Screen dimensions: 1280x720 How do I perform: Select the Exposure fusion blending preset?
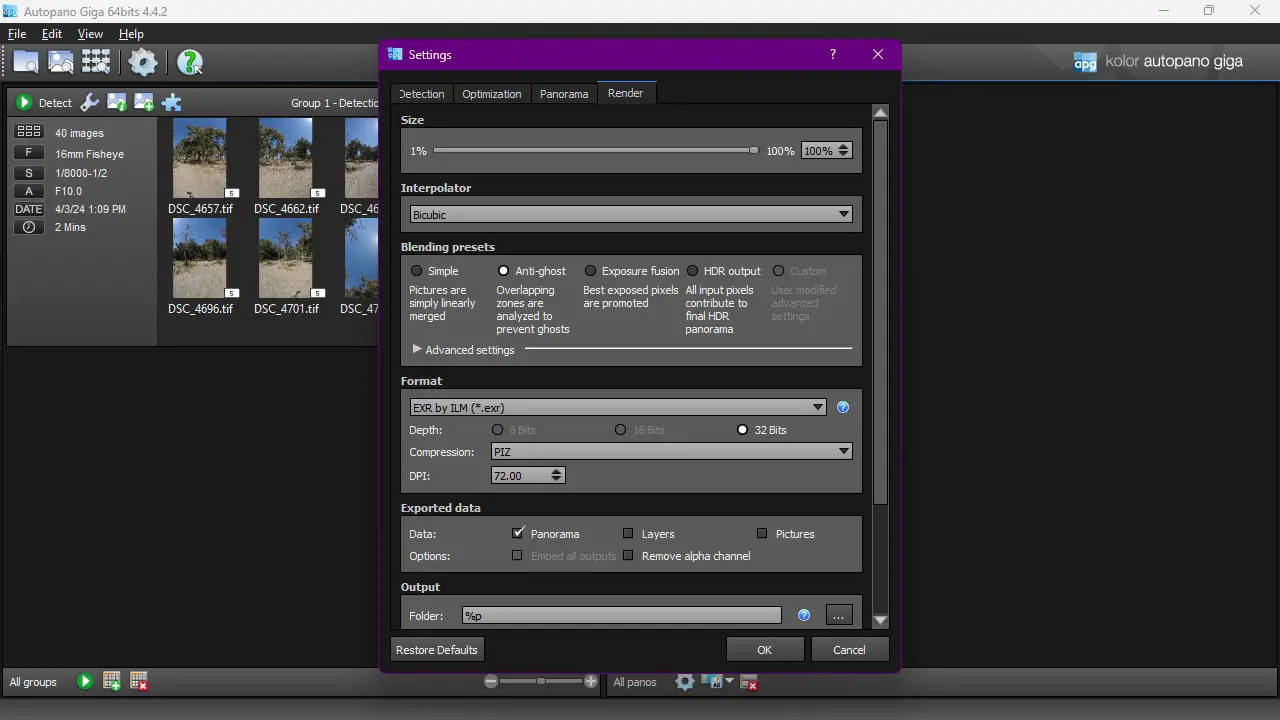point(590,271)
